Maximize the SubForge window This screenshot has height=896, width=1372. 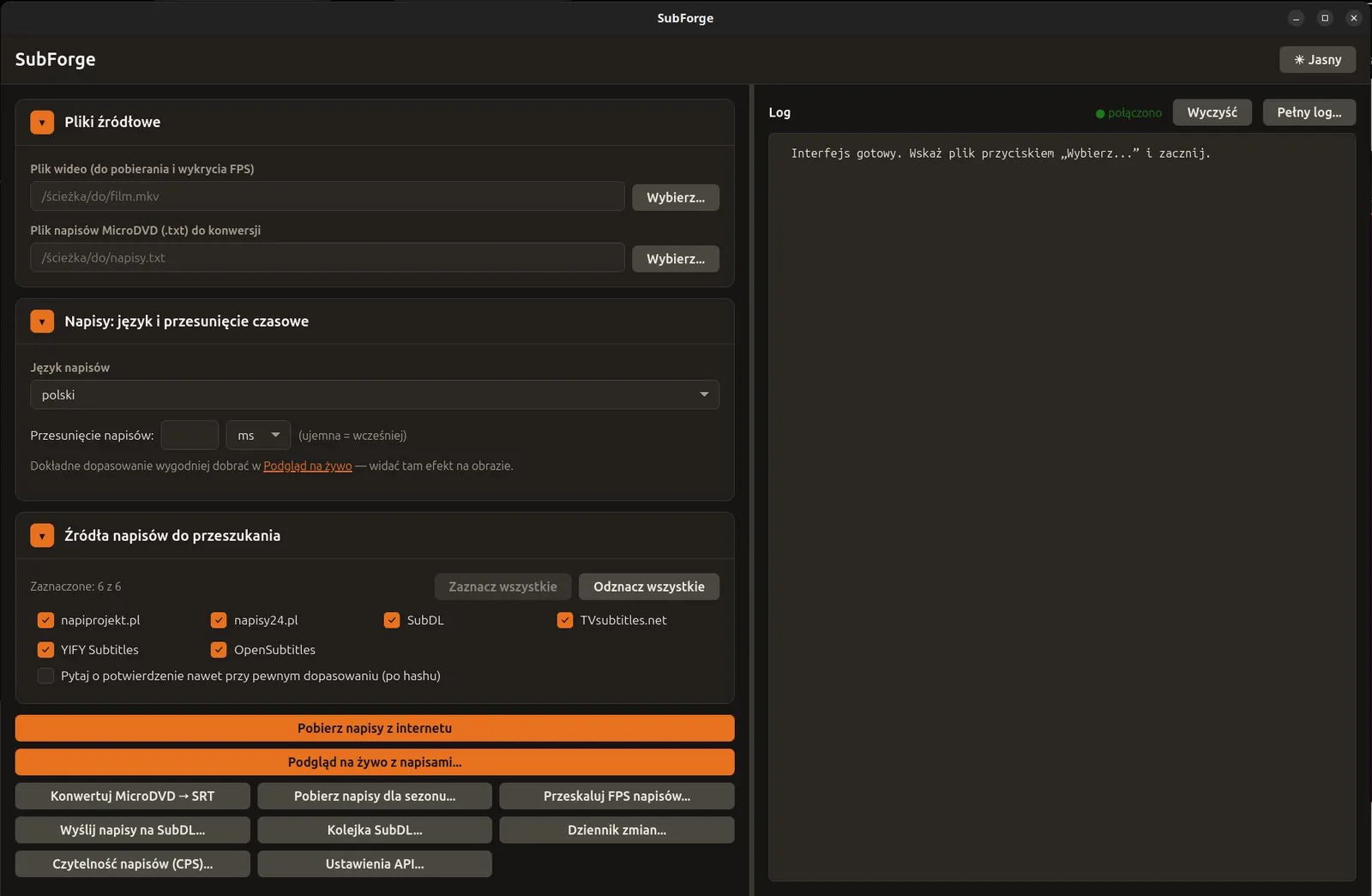pyautogui.click(x=1325, y=18)
